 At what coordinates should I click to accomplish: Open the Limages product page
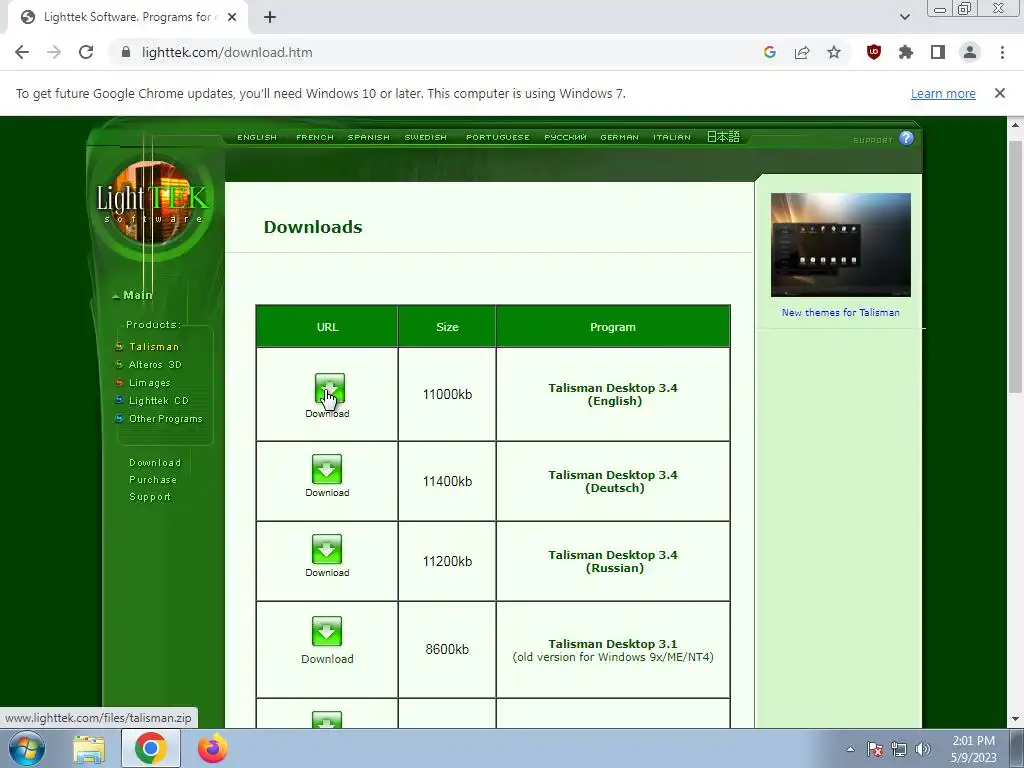pyautogui.click(x=150, y=383)
